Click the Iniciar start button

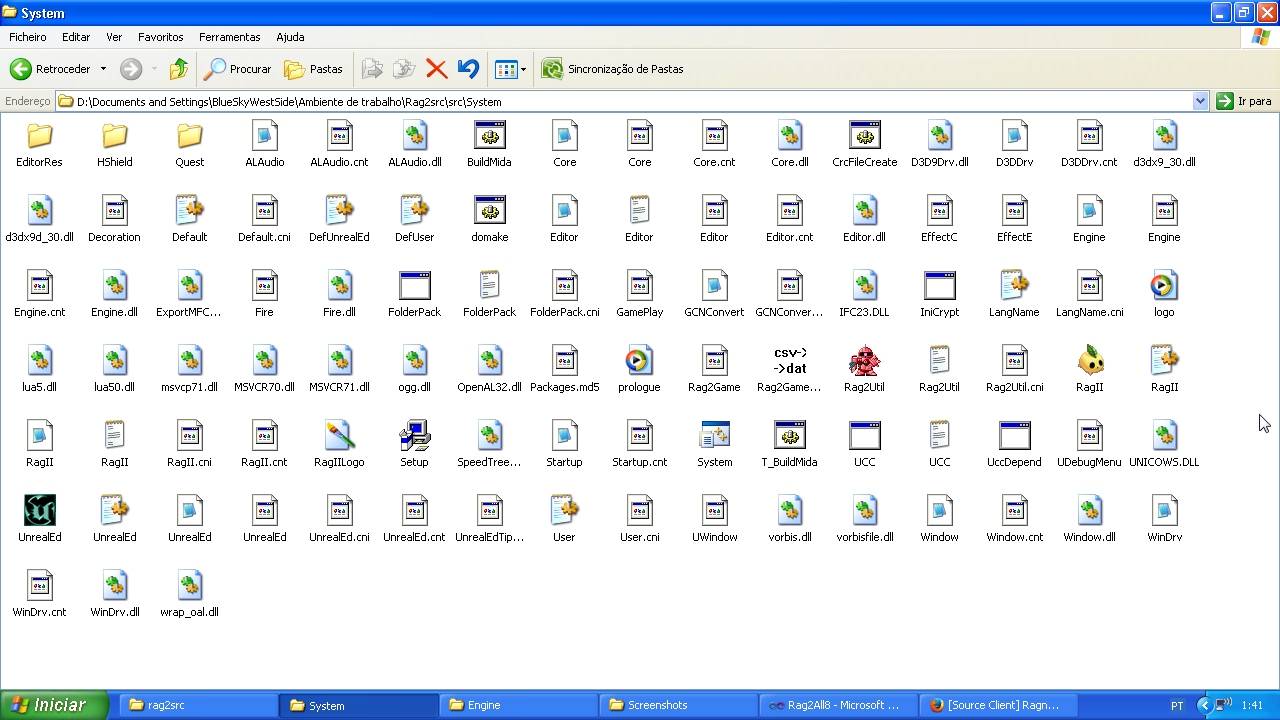click(x=53, y=705)
